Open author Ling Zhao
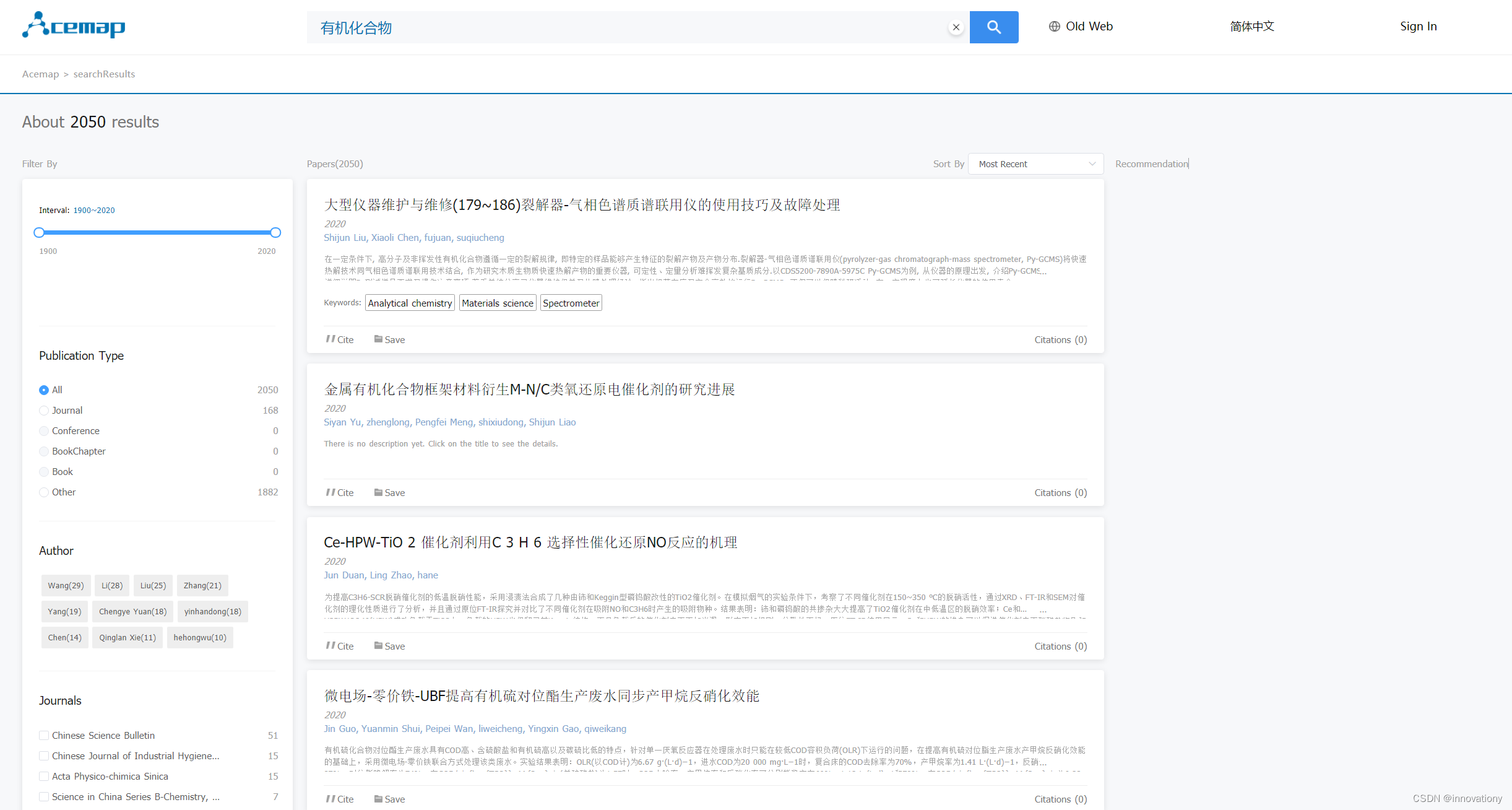This screenshot has width=1512, height=810. (x=391, y=575)
